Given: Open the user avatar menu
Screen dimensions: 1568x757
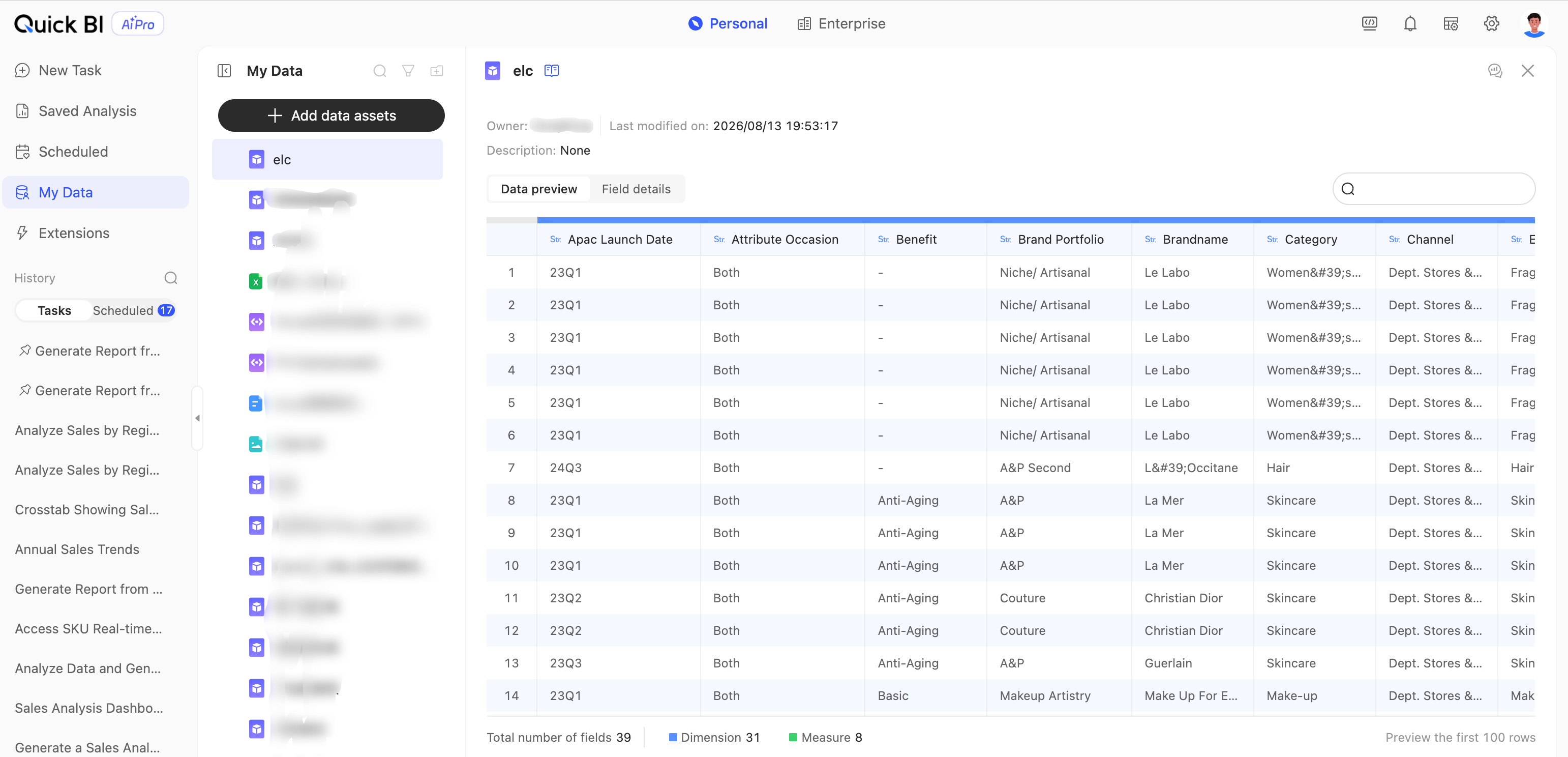Looking at the screenshot, I should (x=1534, y=24).
